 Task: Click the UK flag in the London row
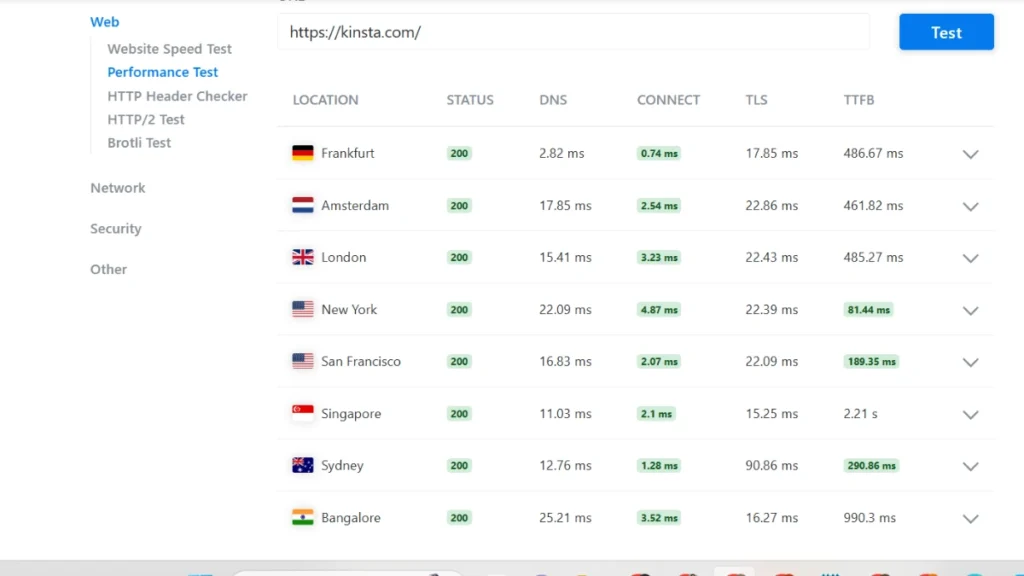click(302, 257)
